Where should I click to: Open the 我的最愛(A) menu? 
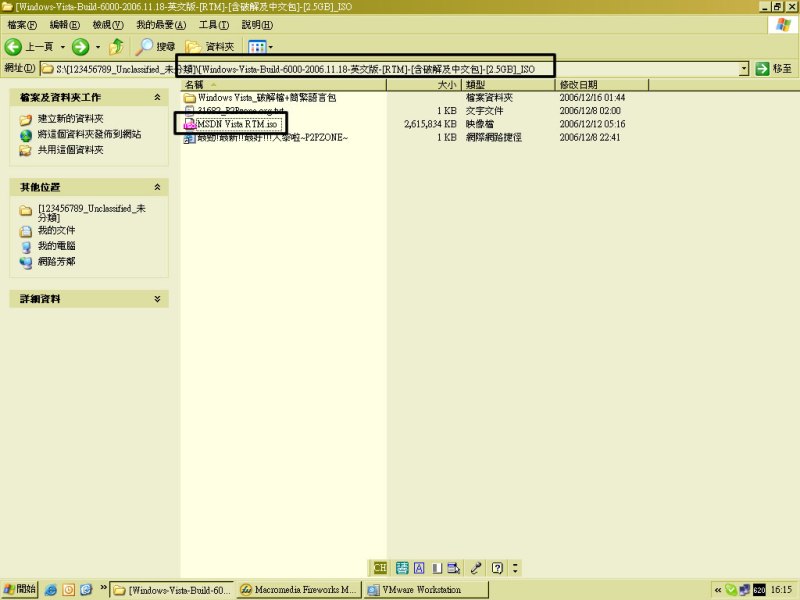click(161, 24)
